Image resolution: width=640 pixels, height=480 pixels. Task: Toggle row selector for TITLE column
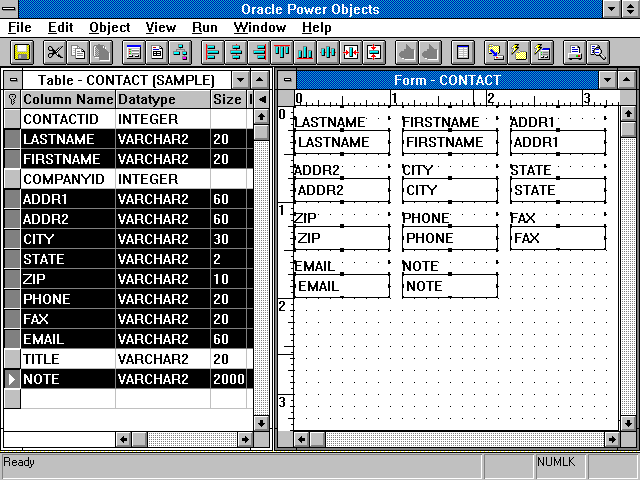[x=11, y=359]
